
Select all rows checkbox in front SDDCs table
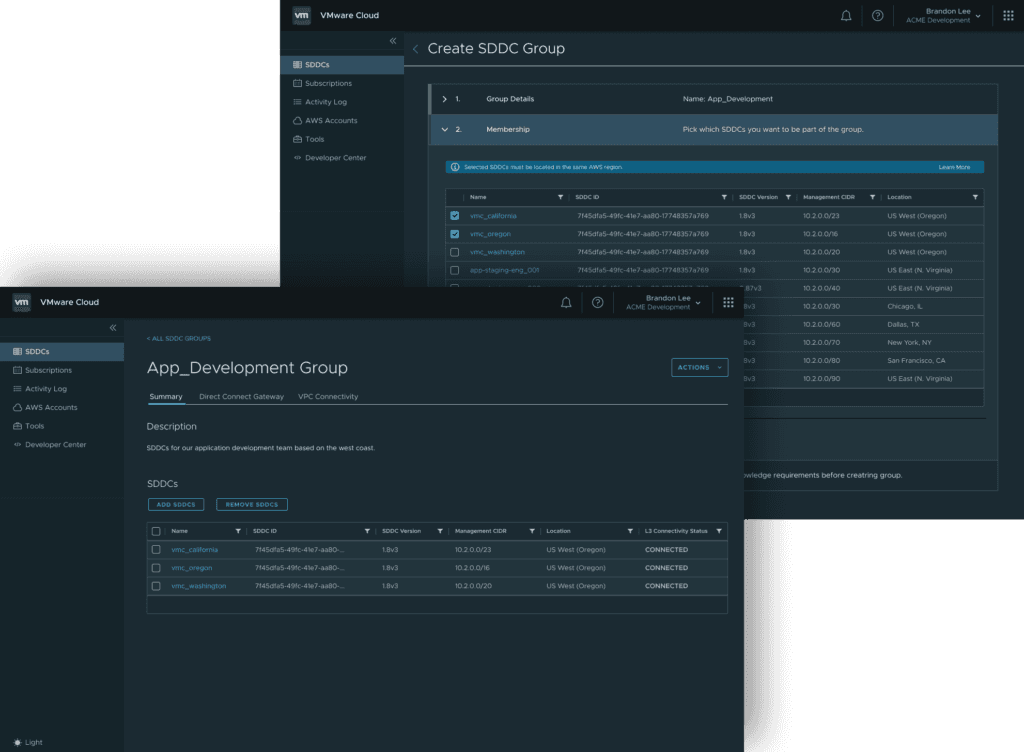point(156,531)
